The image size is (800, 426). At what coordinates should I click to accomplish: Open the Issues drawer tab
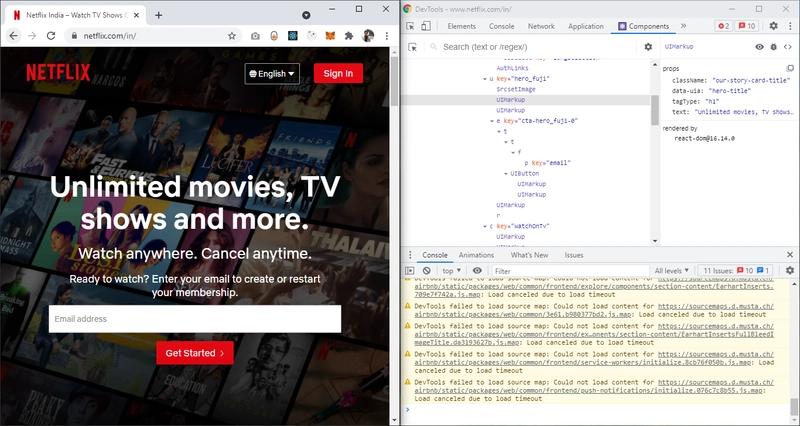(573, 255)
